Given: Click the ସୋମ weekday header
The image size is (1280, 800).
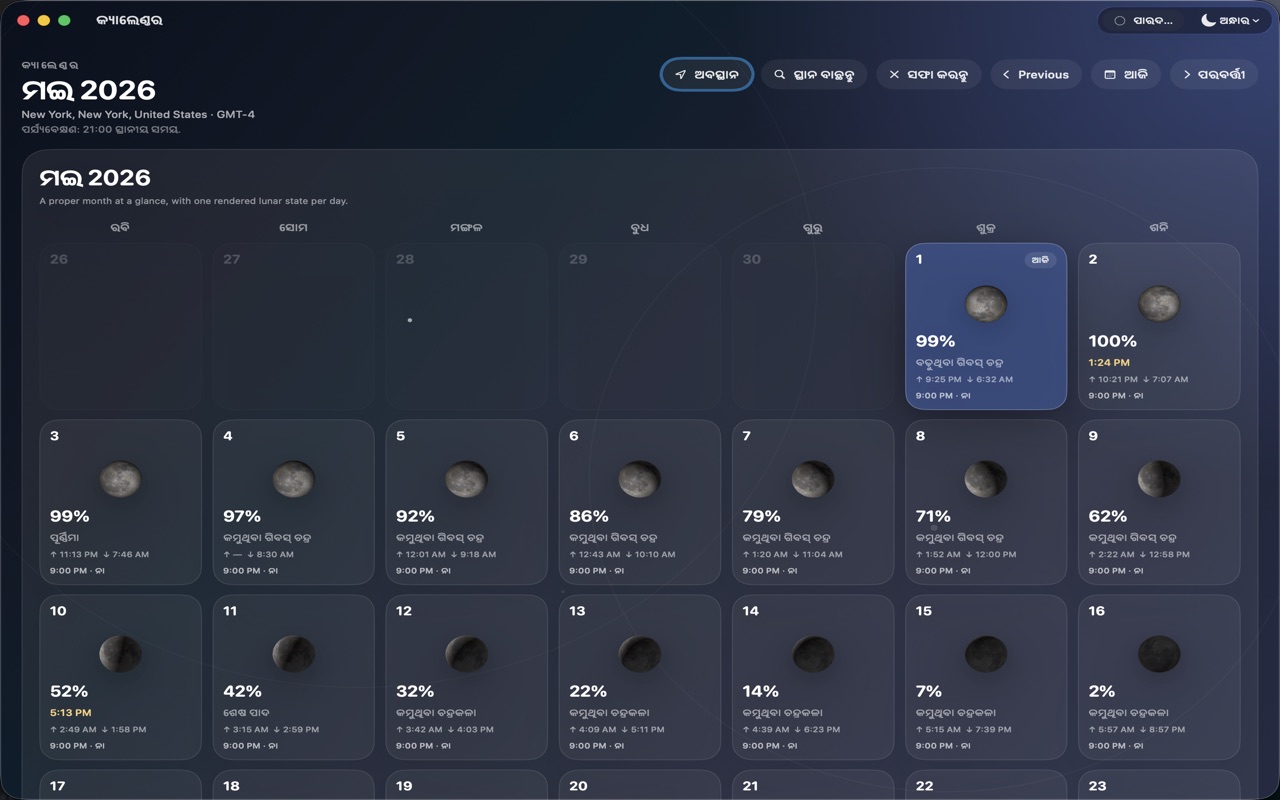Looking at the screenshot, I should (293, 227).
